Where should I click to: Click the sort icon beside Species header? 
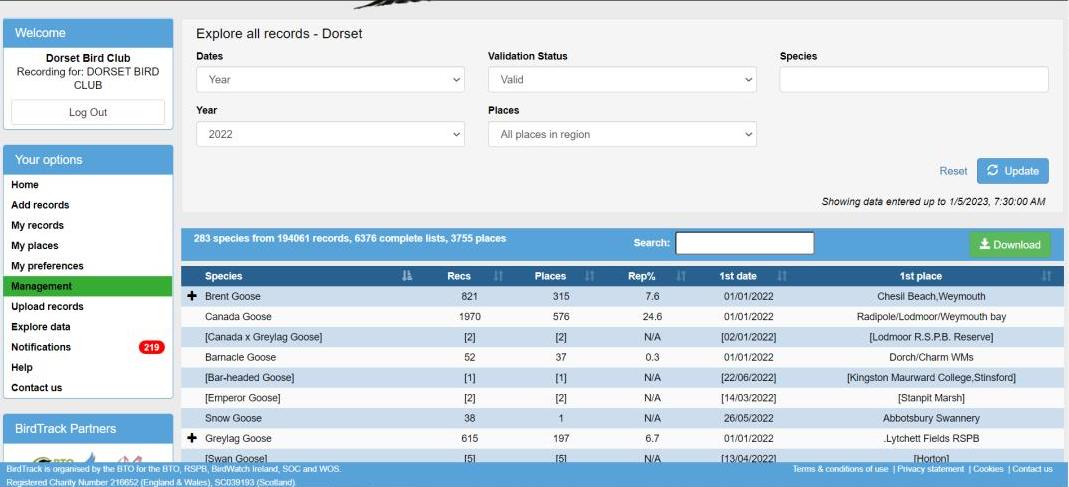407,276
